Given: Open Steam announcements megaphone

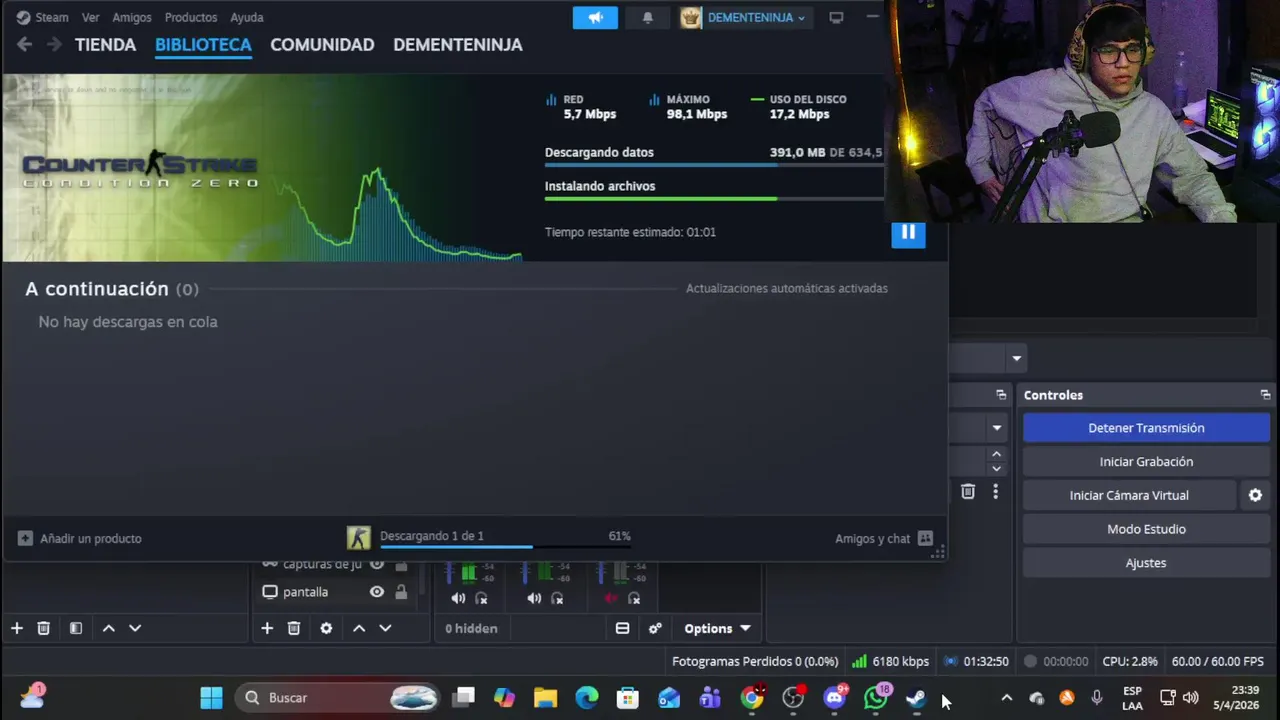Looking at the screenshot, I should coord(595,17).
